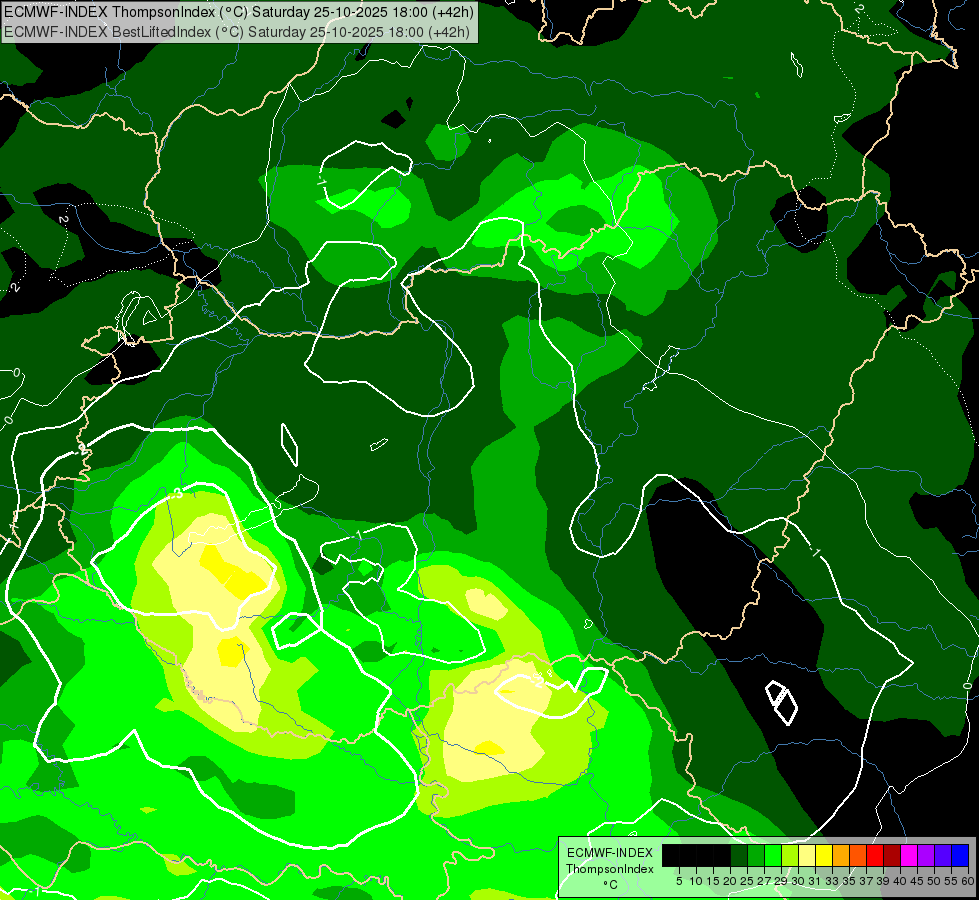The width and height of the screenshot is (979, 900).
Task: Click the '-3' contour label on the map
Action: click(x=177, y=493)
